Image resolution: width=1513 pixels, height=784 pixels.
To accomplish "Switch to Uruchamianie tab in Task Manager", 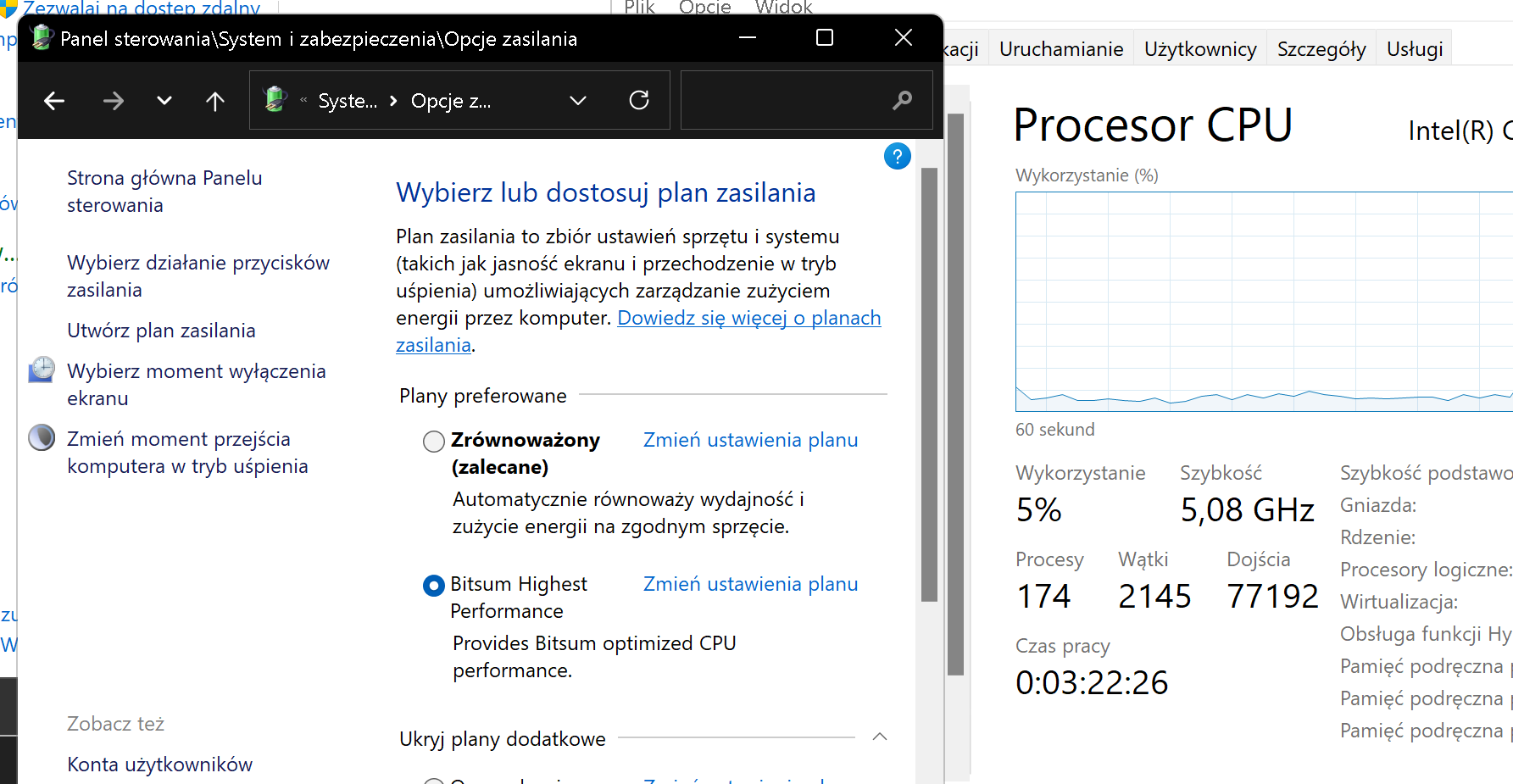I will 1061,49.
